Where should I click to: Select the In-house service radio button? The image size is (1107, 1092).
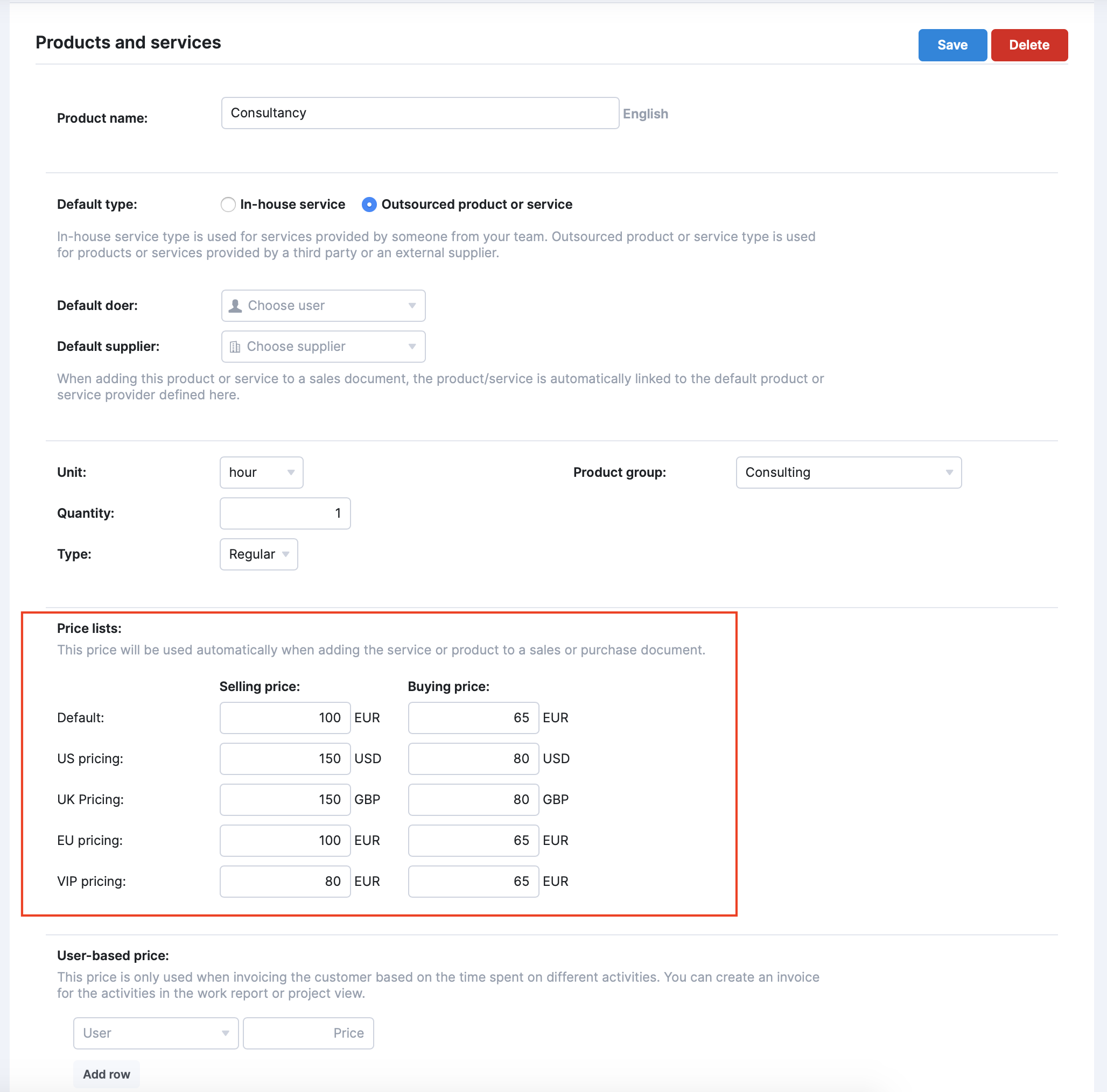click(228, 205)
